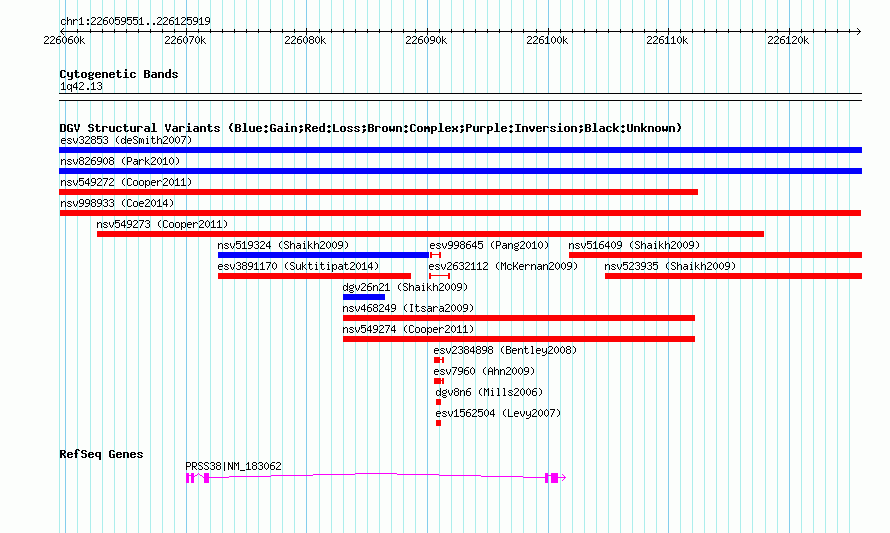Viewport: 890px width, 533px height.
Task: Select the small esv7960 red marker
Action: (439, 381)
